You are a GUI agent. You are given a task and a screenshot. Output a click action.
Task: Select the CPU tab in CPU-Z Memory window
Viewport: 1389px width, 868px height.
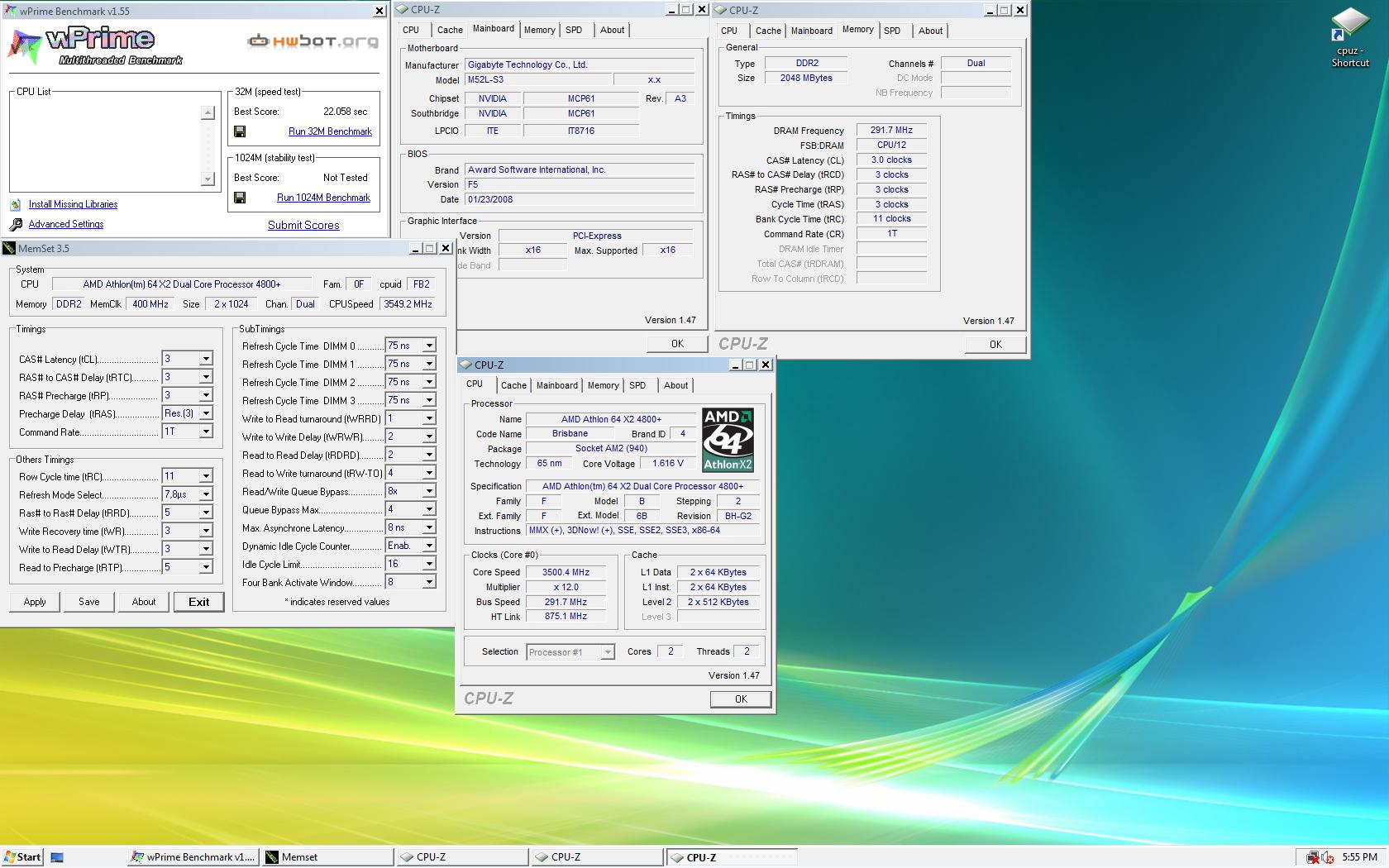pos(729,31)
